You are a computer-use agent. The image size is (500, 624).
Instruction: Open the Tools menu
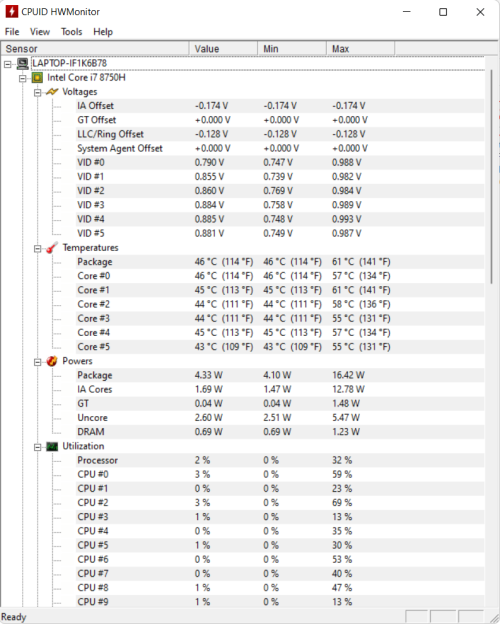(72, 32)
